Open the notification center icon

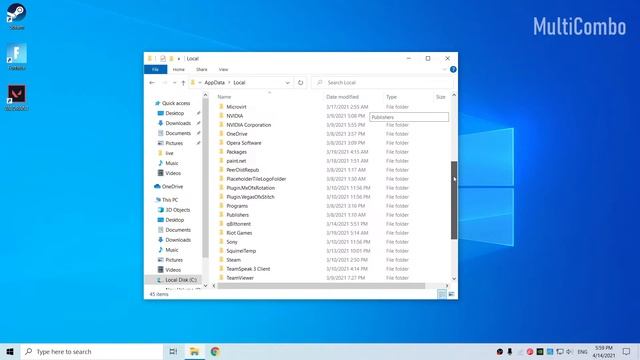tap(627, 351)
